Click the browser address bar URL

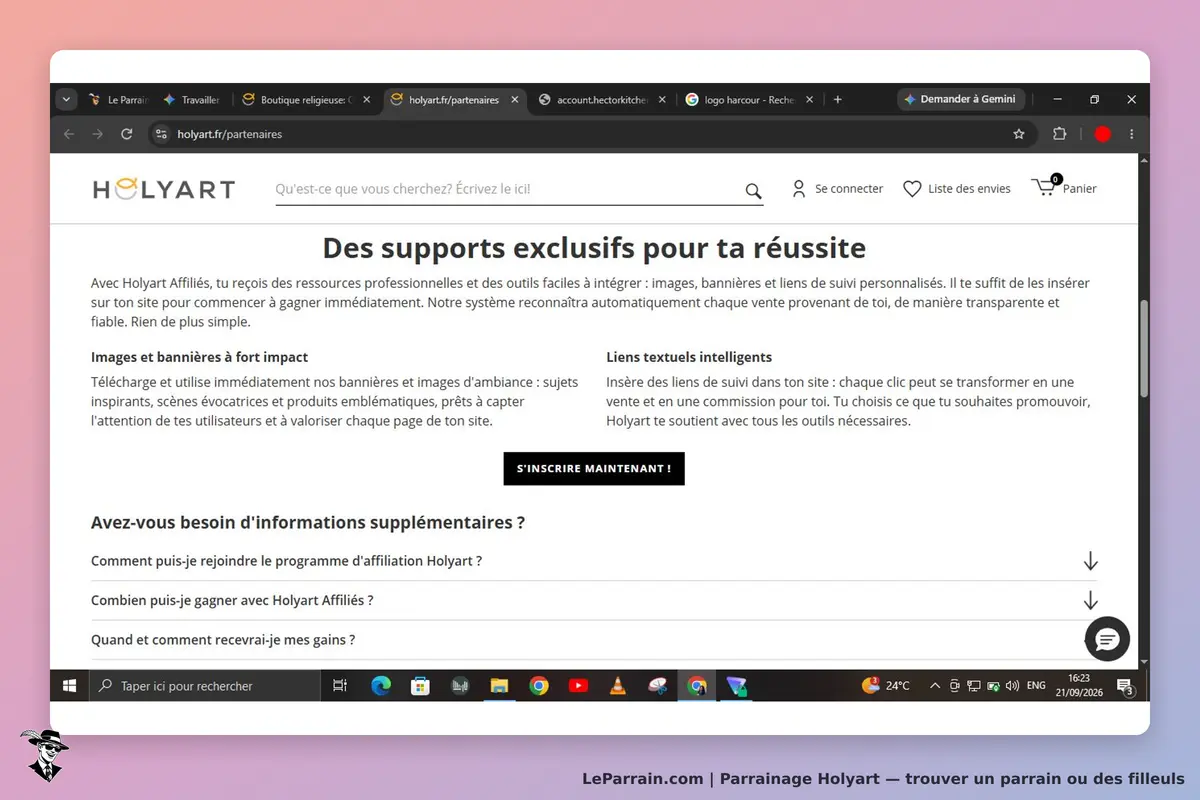[x=230, y=134]
